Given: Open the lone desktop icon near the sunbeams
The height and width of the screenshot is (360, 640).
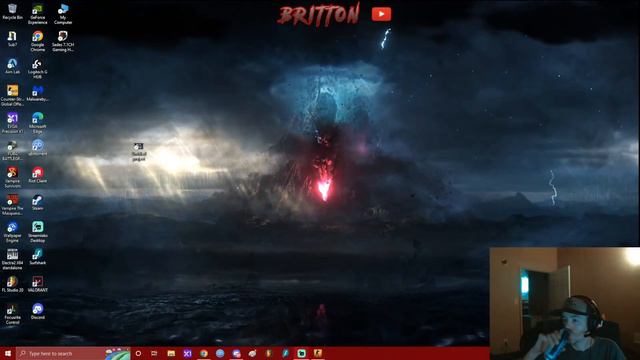Looking at the screenshot, I should pyautogui.click(x=139, y=152).
